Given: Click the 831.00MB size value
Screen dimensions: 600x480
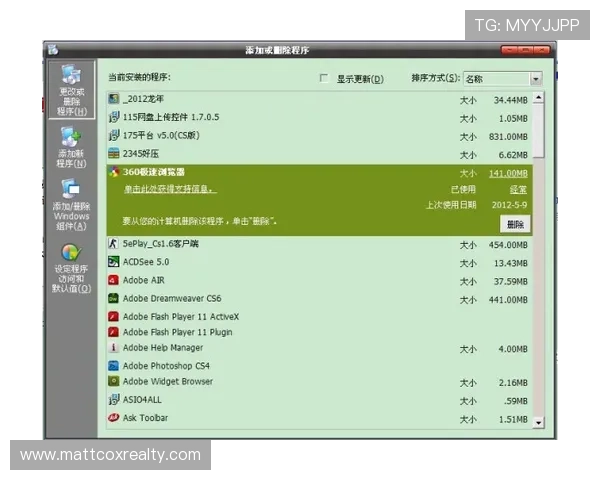Looking at the screenshot, I should [508, 137].
